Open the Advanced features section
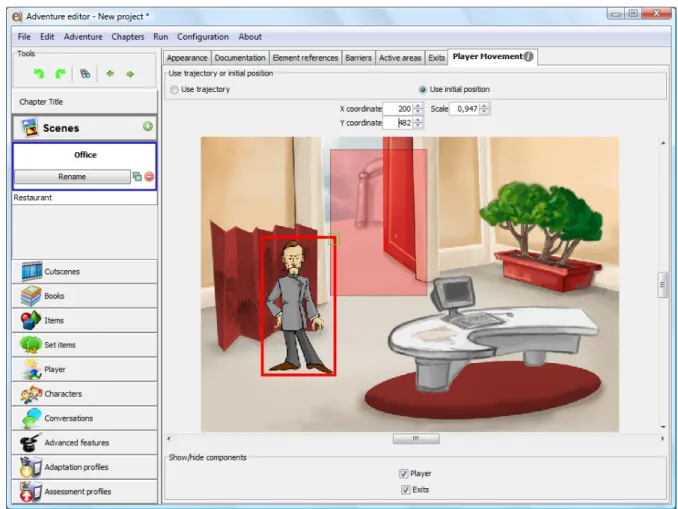The image size is (678, 509). [x=84, y=442]
